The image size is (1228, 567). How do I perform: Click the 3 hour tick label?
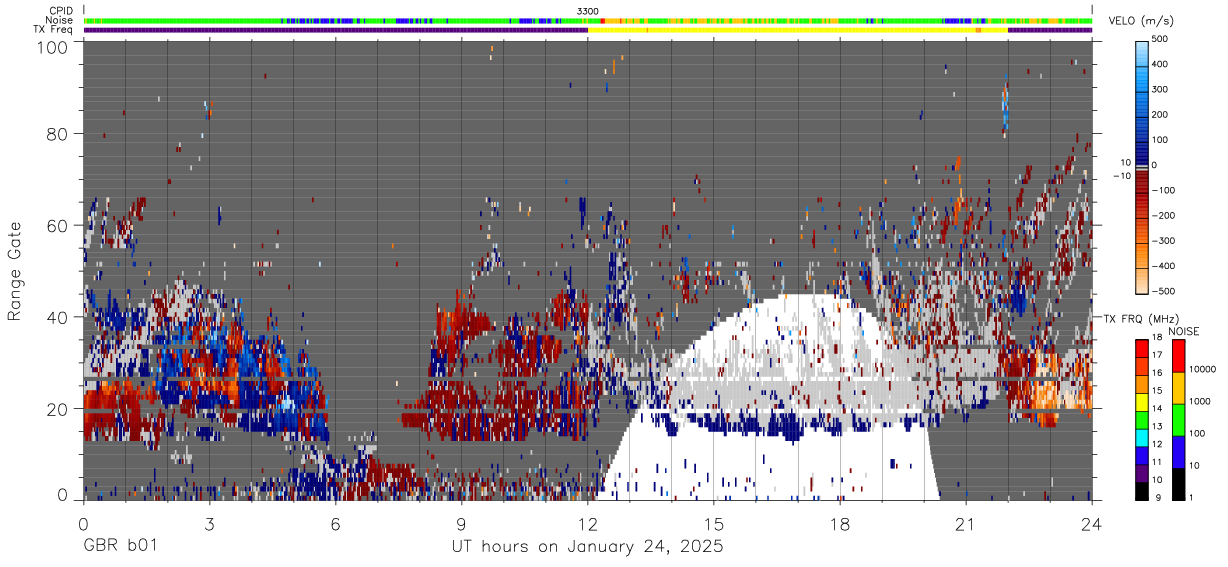[x=209, y=524]
